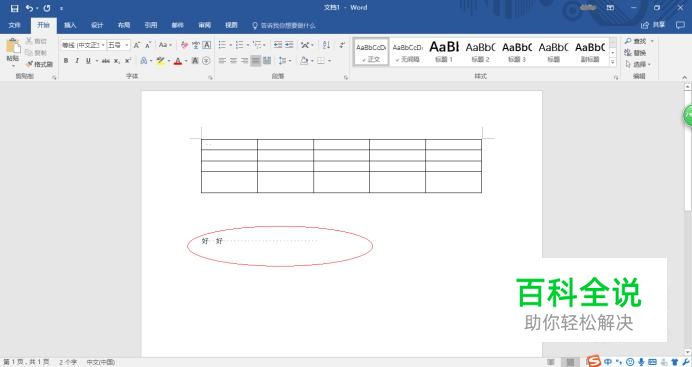
Task: Switch to the 插入 Insert tab
Action: click(70, 25)
